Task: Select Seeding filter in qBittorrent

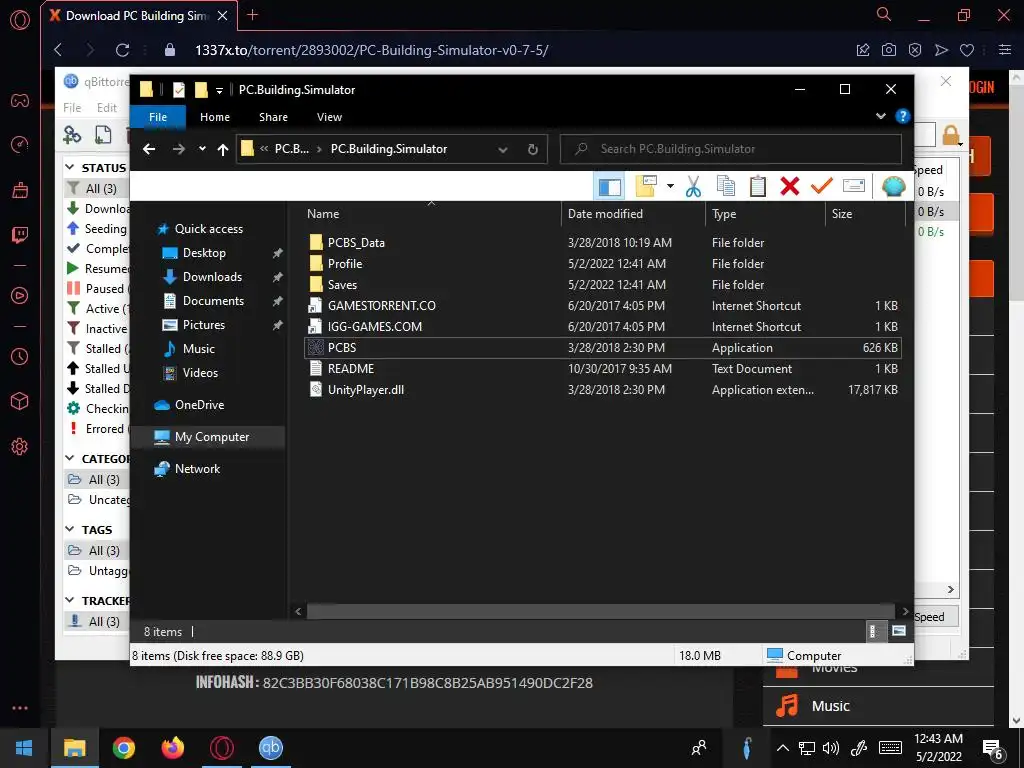Action: coord(98,229)
